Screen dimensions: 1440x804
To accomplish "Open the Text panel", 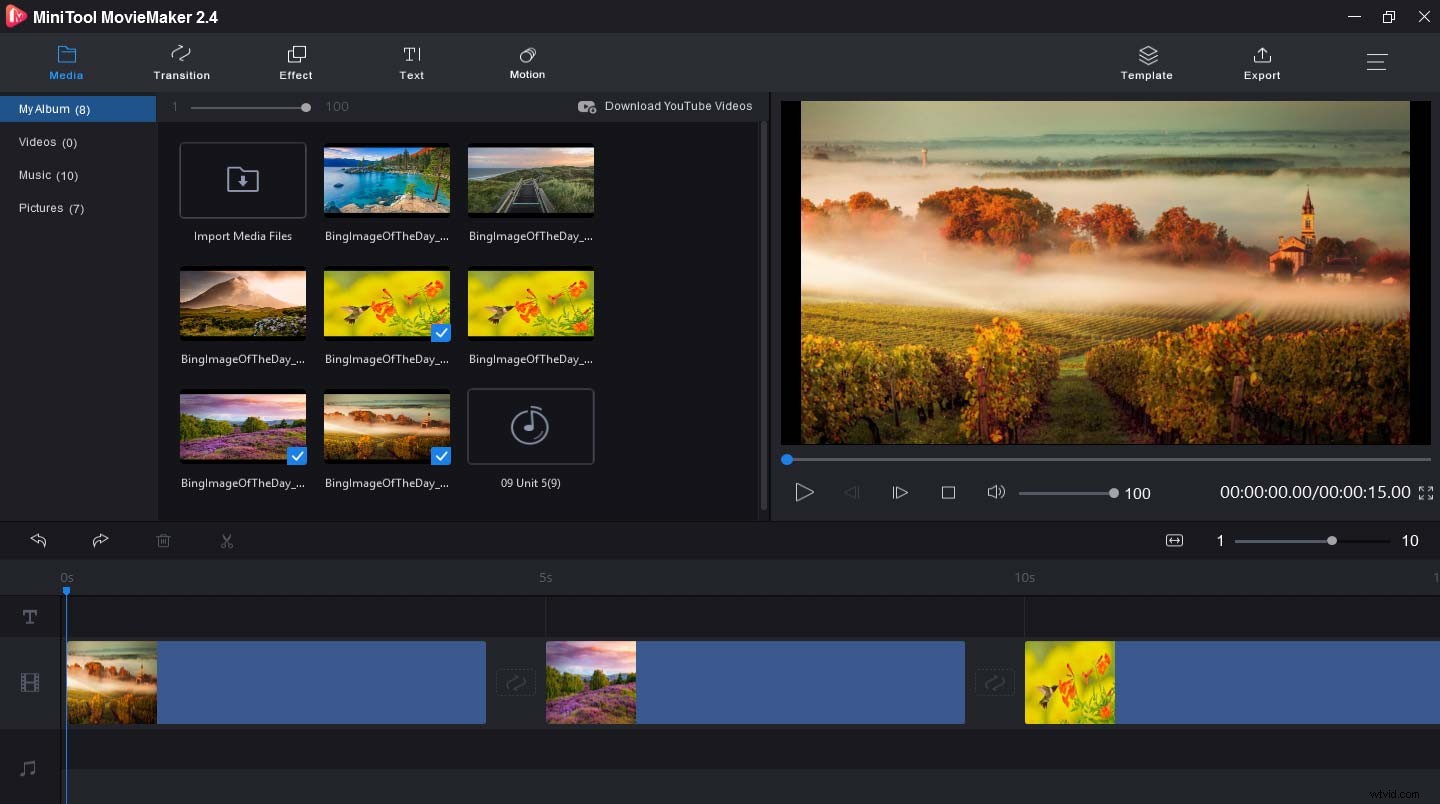I will click(x=411, y=62).
